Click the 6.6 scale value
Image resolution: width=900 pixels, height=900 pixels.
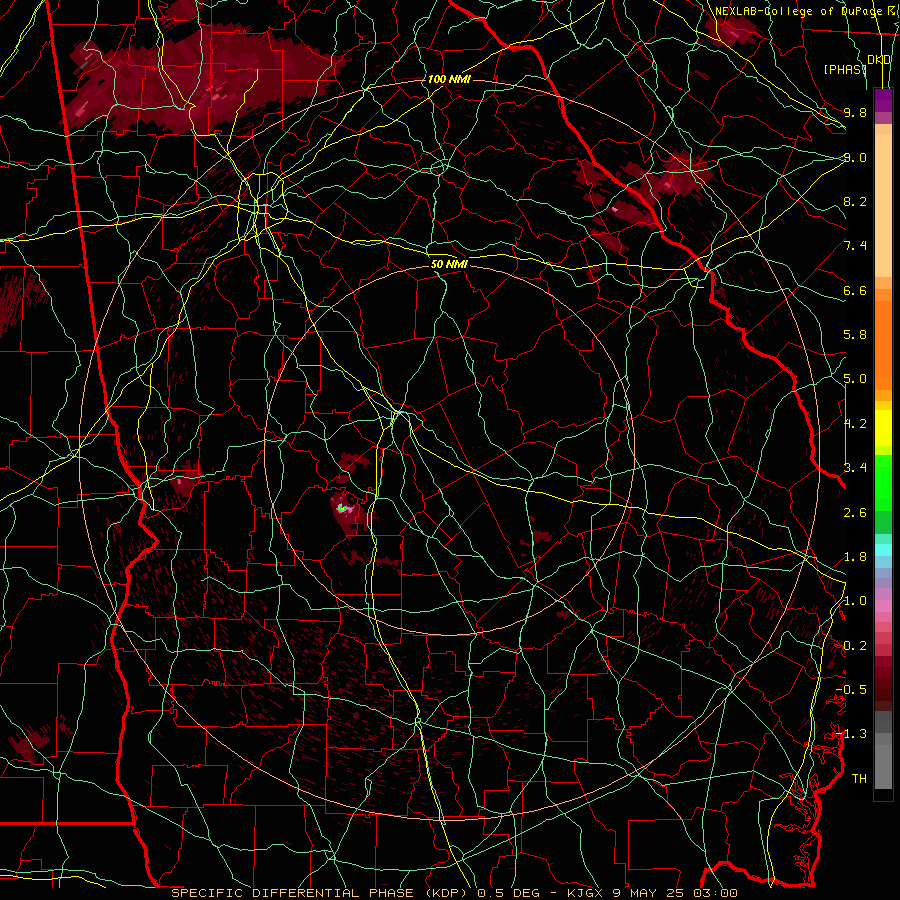coord(855,290)
